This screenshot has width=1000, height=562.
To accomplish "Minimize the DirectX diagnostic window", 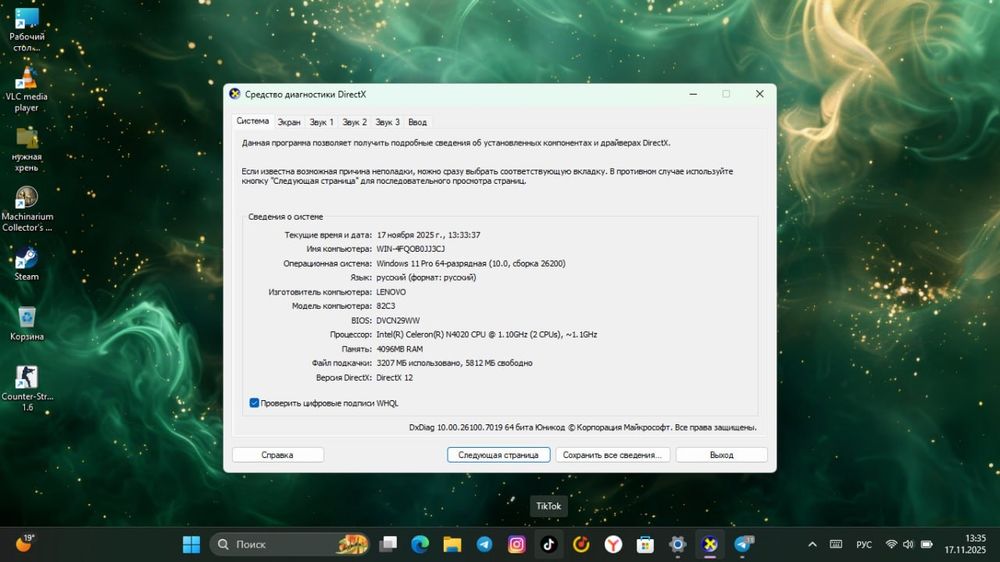I will pos(693,94).
